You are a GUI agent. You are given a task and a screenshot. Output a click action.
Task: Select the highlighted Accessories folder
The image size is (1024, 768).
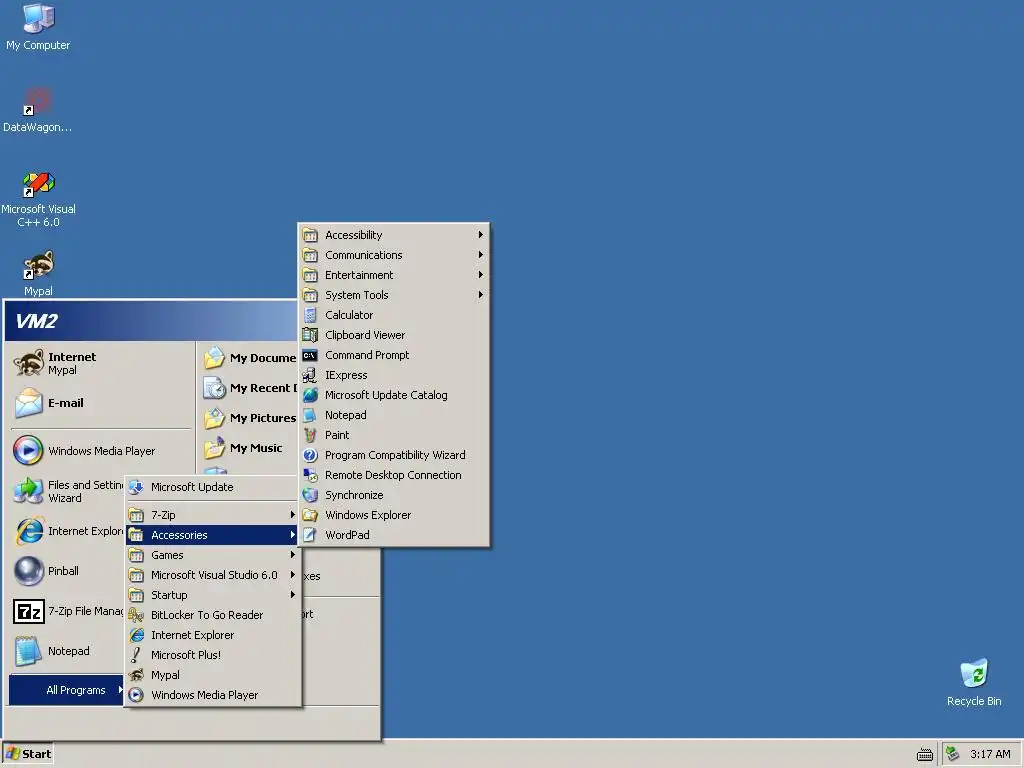click(x=213, y=535)
